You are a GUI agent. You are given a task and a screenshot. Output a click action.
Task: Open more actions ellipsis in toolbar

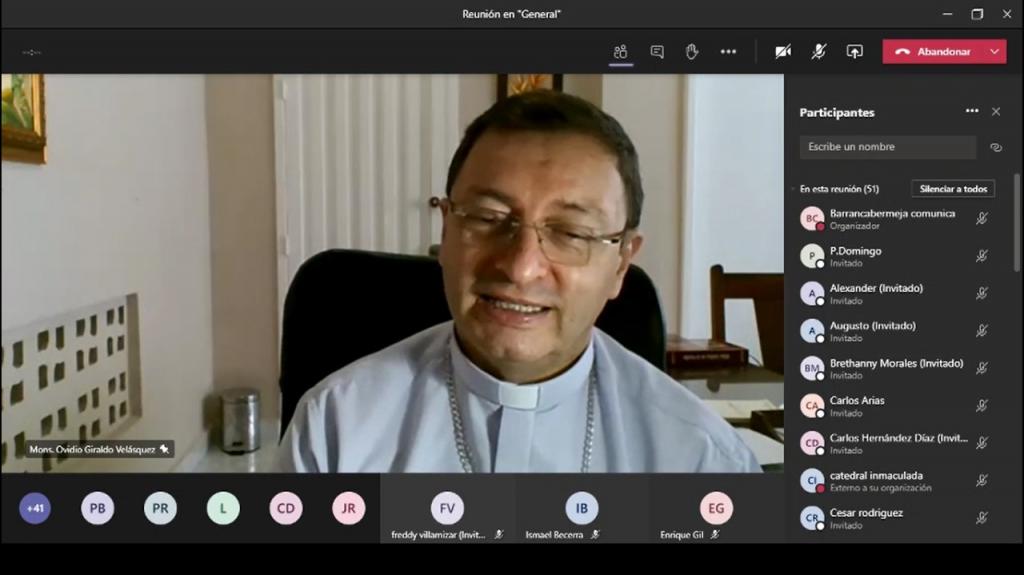(x=728, y=52)
